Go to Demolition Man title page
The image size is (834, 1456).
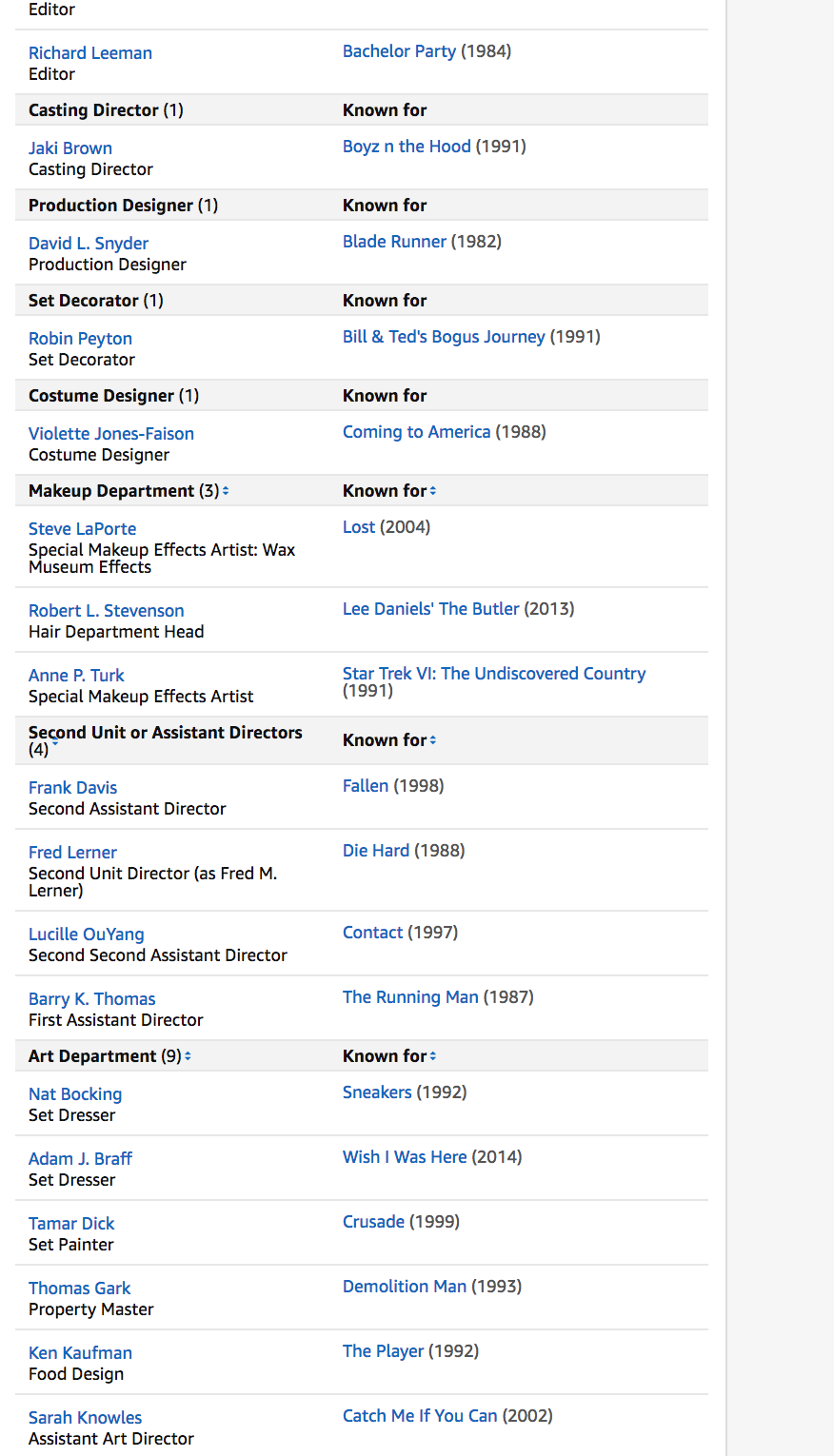[405, 1287]
